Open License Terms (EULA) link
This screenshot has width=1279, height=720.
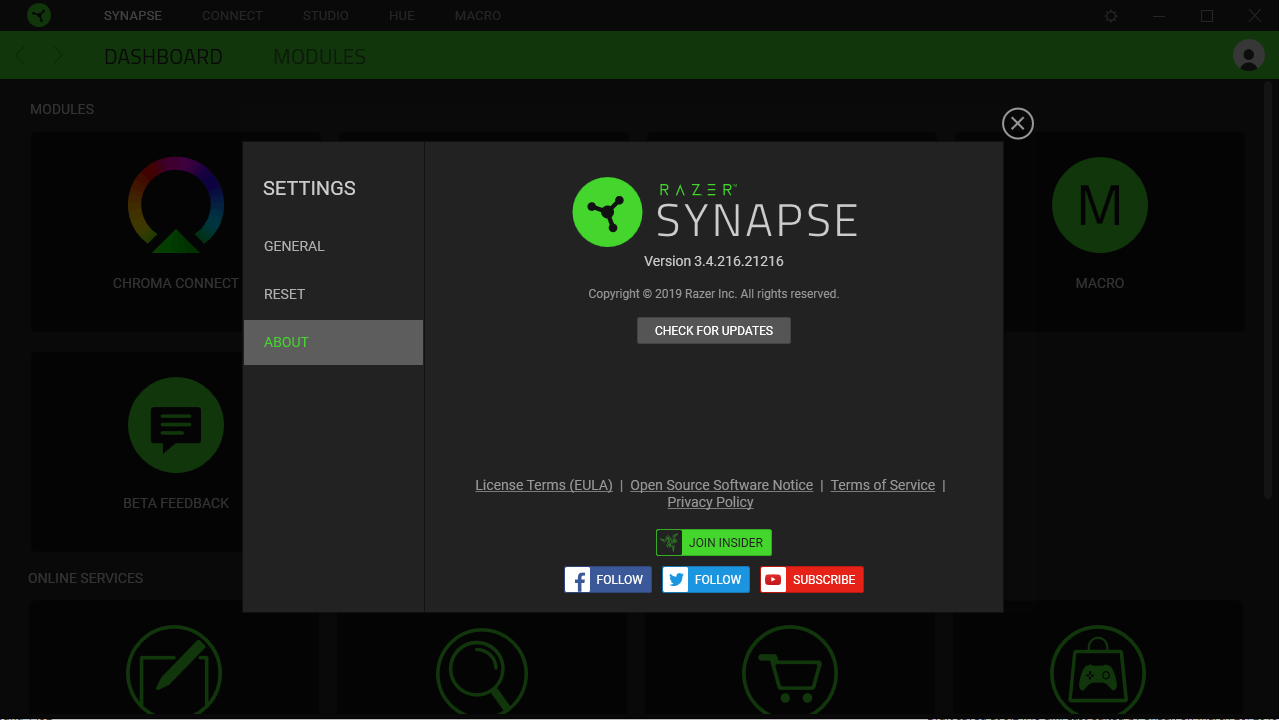coord(544,485)
